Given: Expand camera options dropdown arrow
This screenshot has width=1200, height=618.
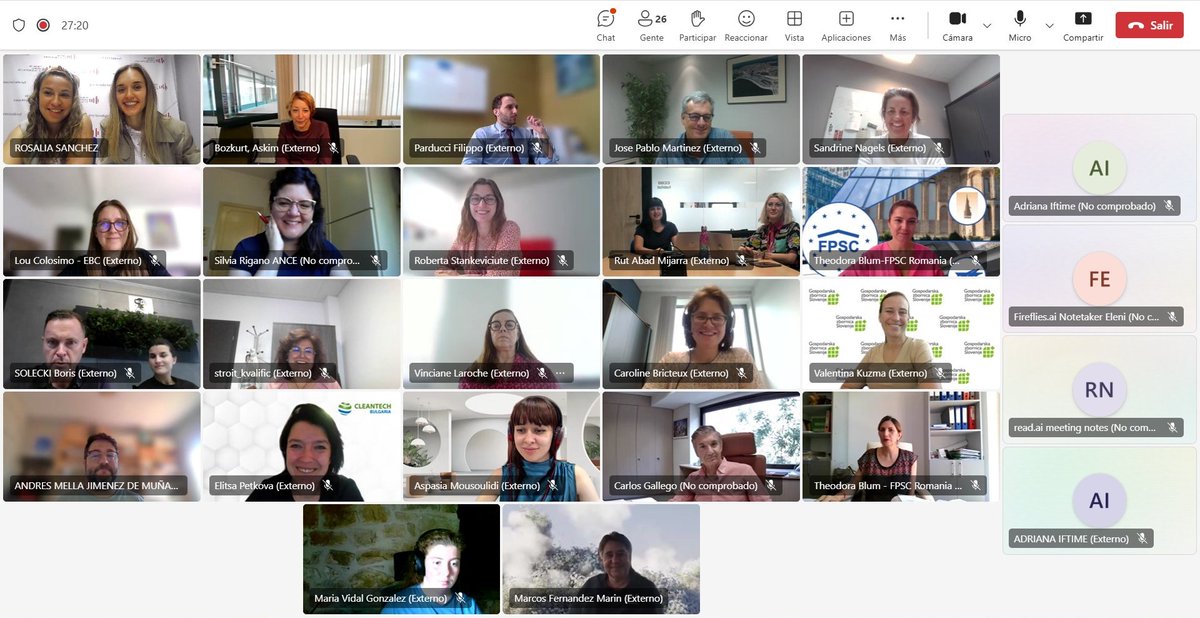Looking at the screenshot, I should (x=987, y=25).
